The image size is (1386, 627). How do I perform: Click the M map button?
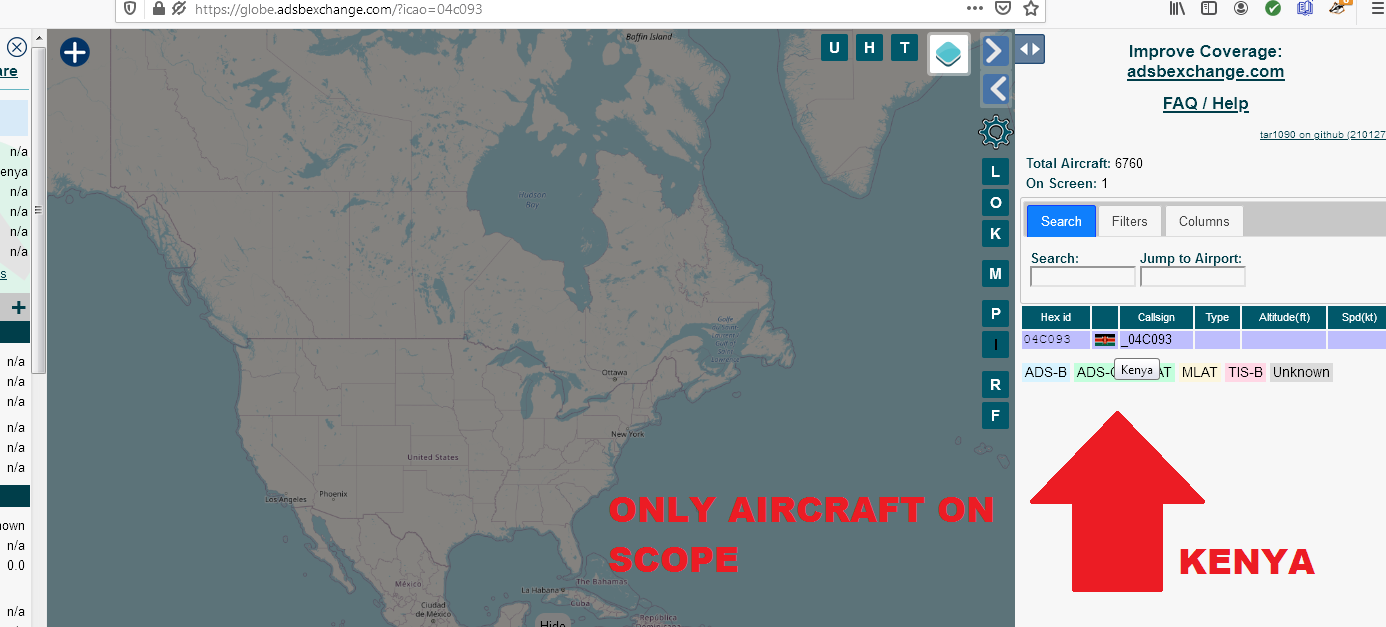[995, 273]
